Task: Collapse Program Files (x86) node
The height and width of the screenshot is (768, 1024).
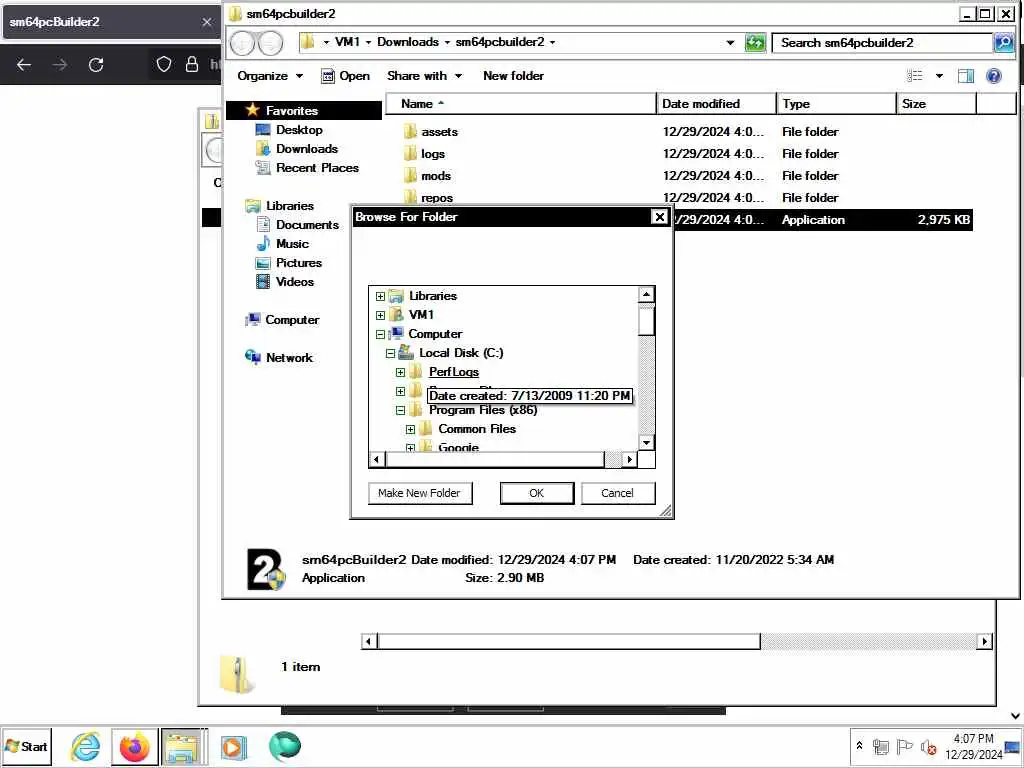Action: (x=400, y=411)
